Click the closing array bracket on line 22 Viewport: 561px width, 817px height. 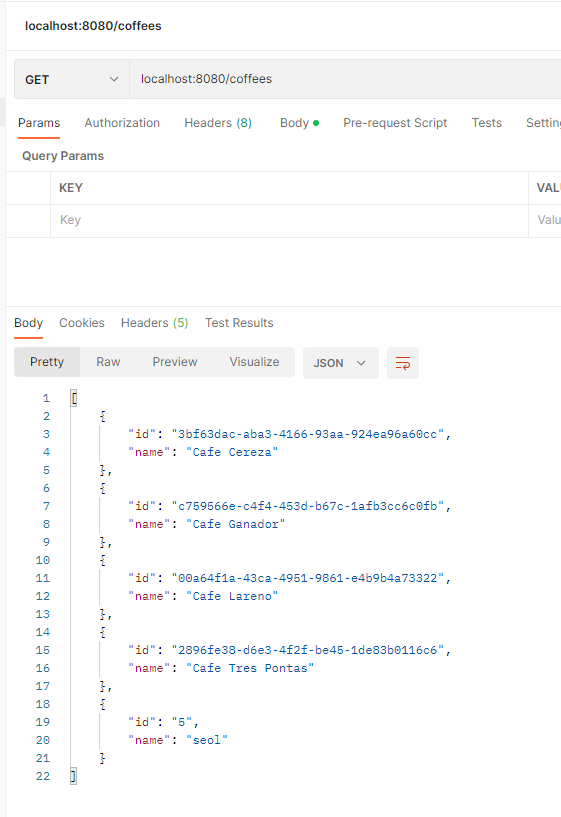tap(73, 776)
